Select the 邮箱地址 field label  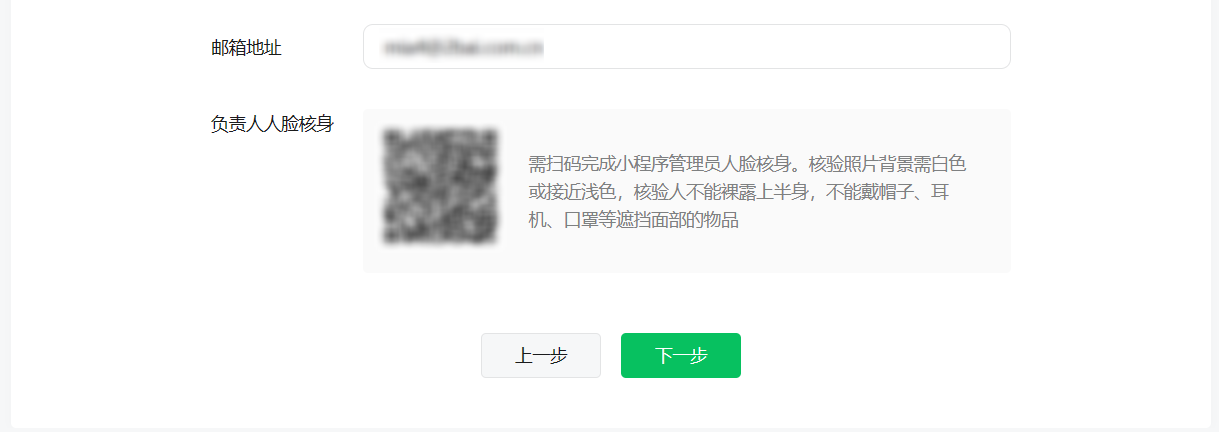(246, 47)
